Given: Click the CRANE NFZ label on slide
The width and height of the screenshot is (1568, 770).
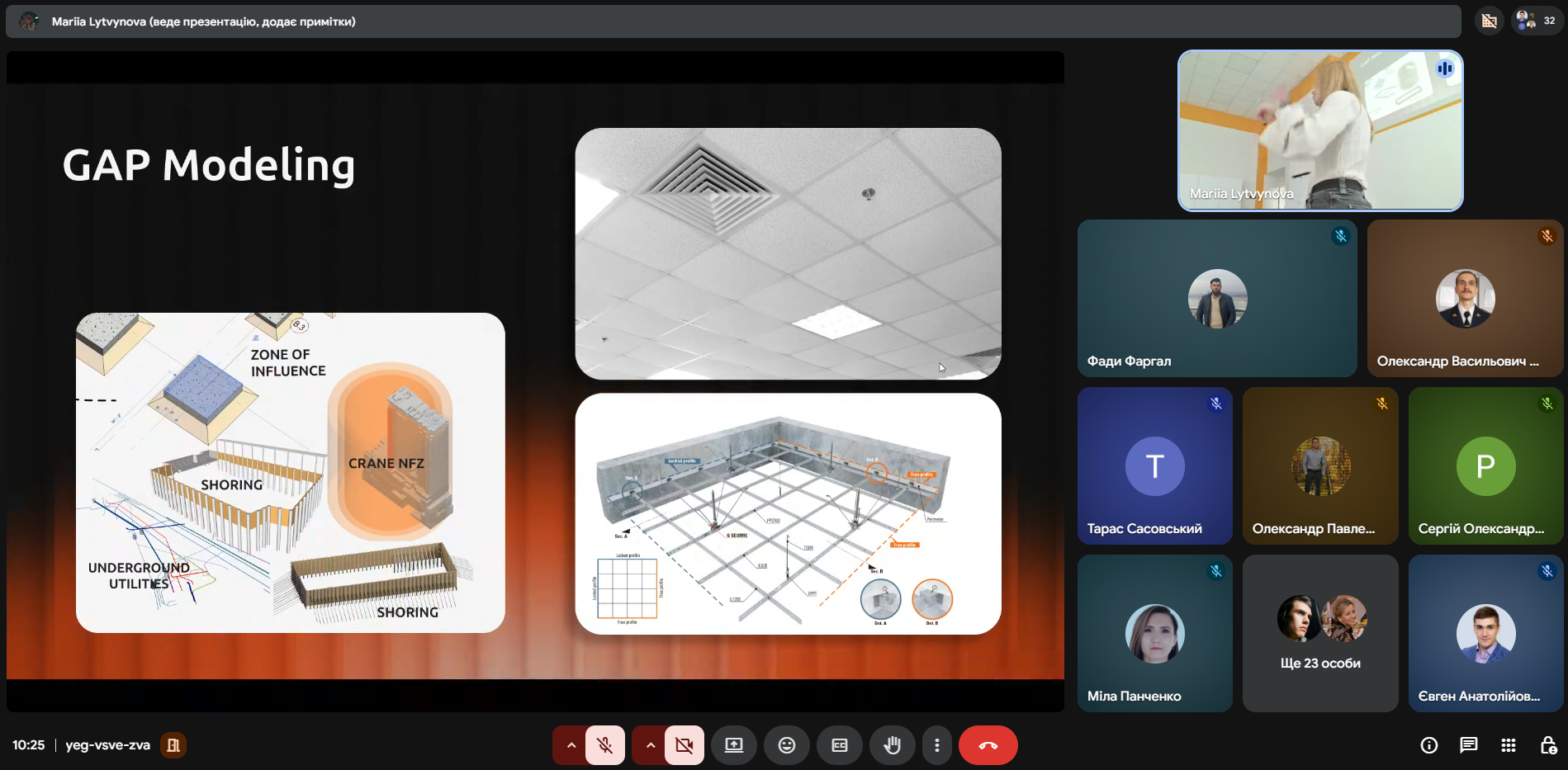Looking at the screenshot, I should point(386,464).
